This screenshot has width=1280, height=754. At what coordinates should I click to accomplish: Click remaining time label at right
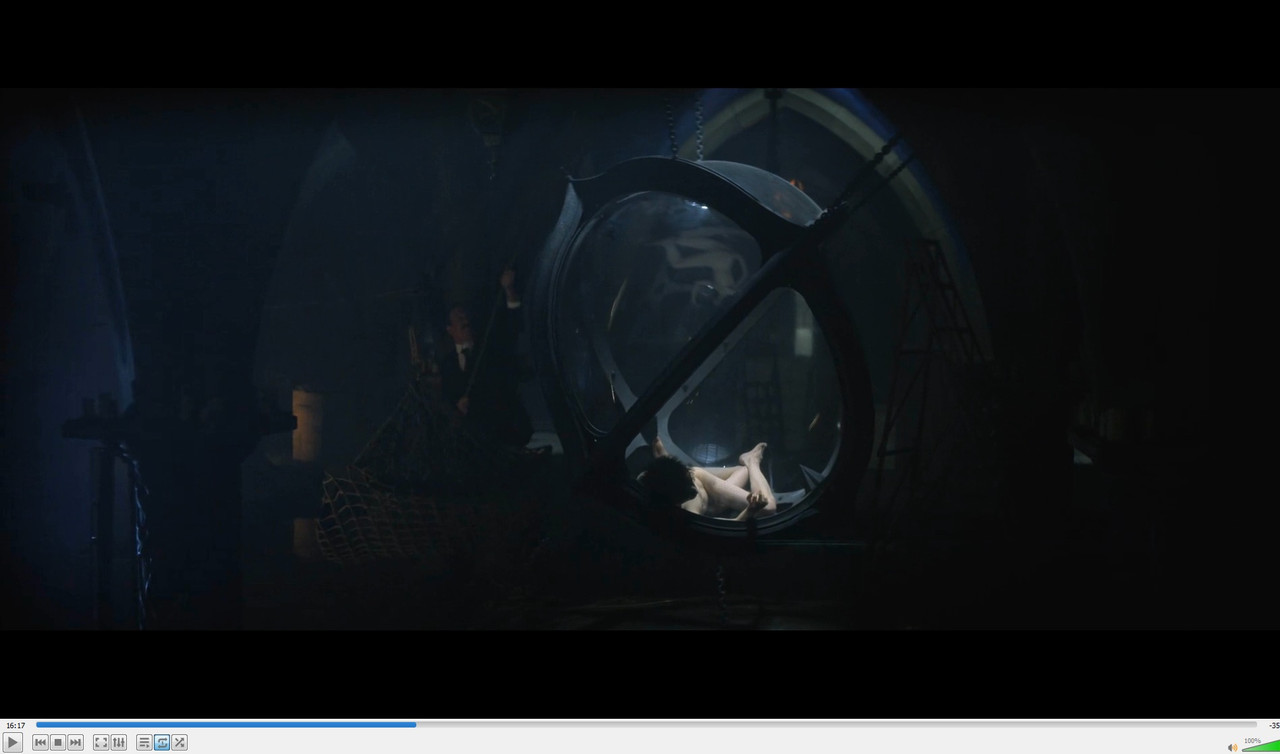click(1273, 725)
